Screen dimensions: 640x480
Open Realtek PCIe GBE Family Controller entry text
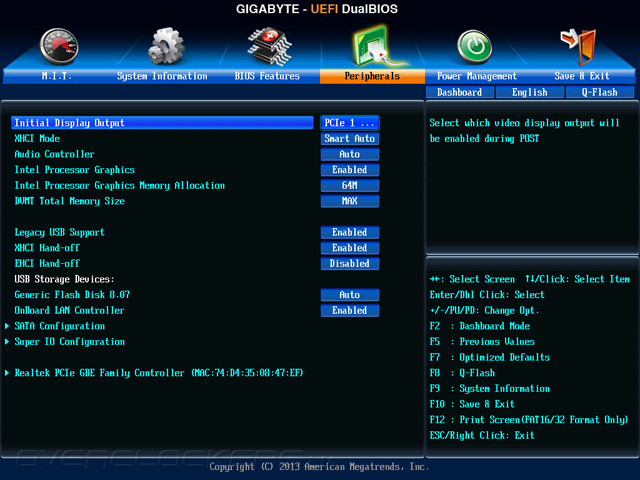pyautogui.click(x=159, y=373)
